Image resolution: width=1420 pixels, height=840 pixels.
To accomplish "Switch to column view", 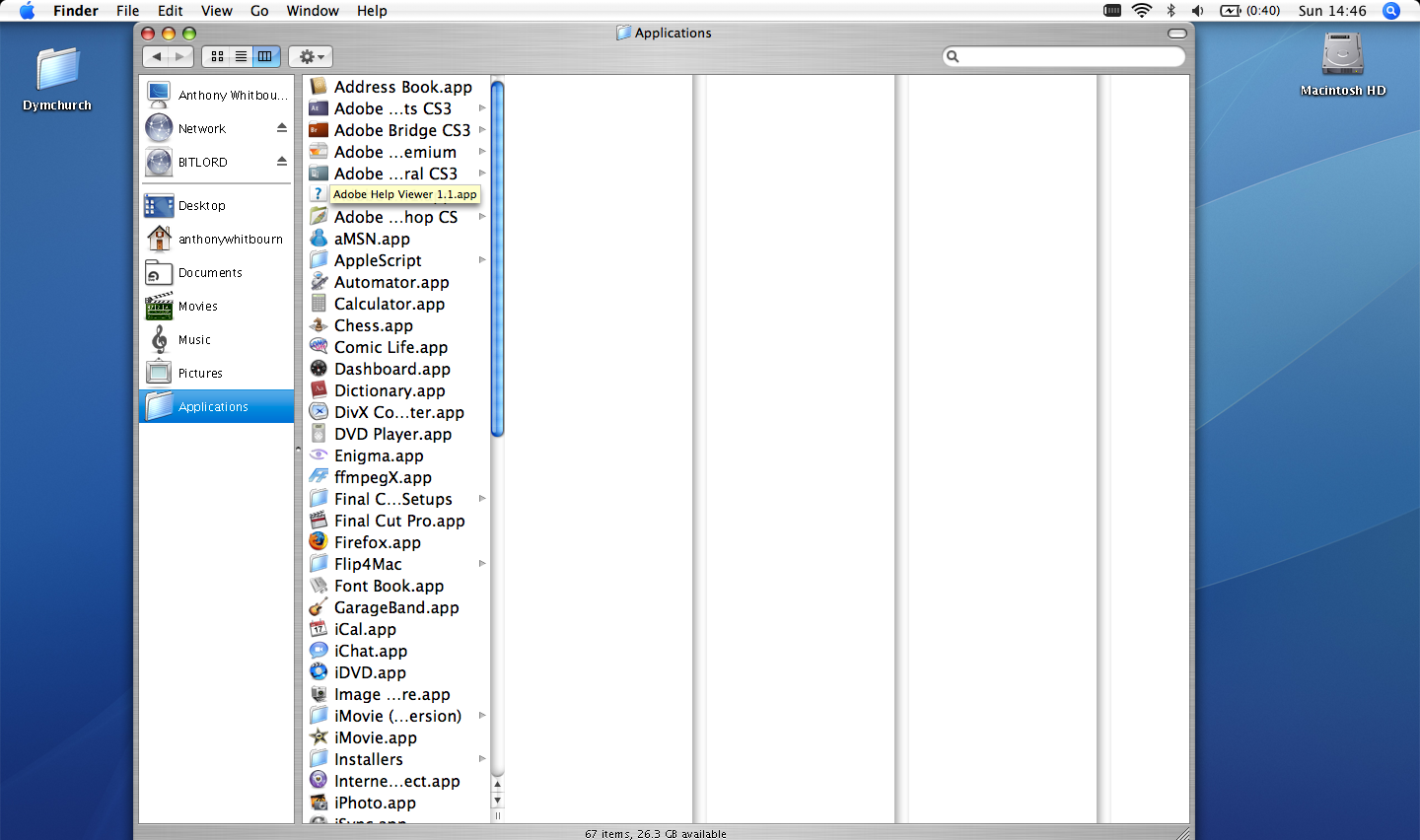I will point(265,56).
